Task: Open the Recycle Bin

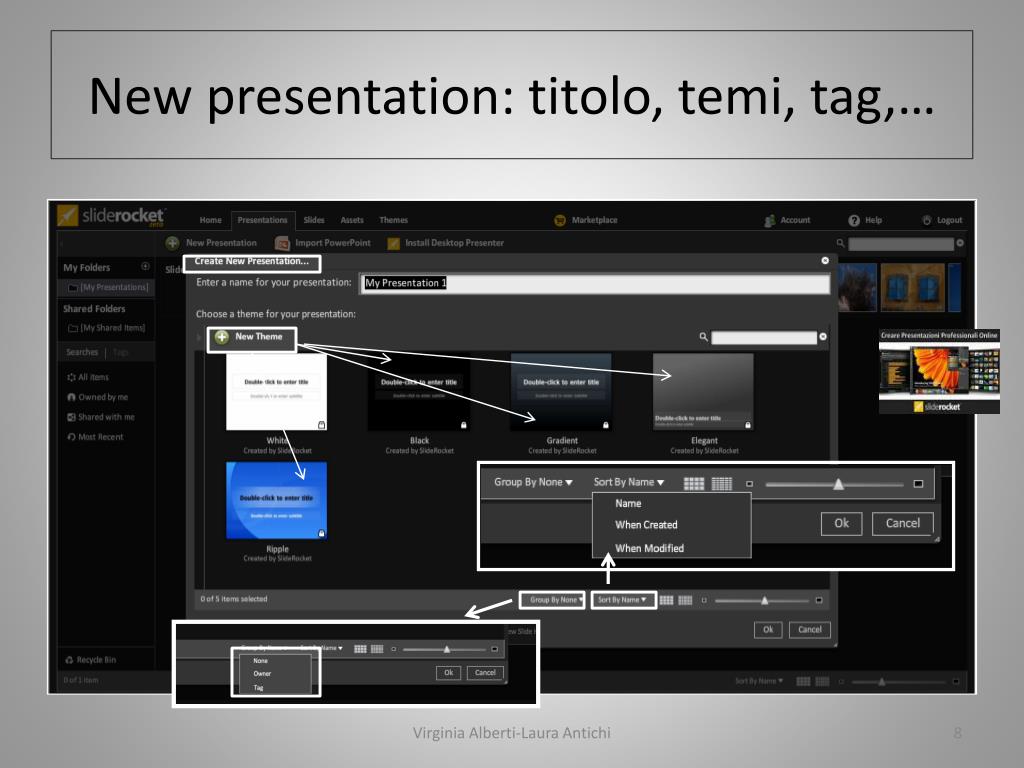Action: (x=91, y=660)
